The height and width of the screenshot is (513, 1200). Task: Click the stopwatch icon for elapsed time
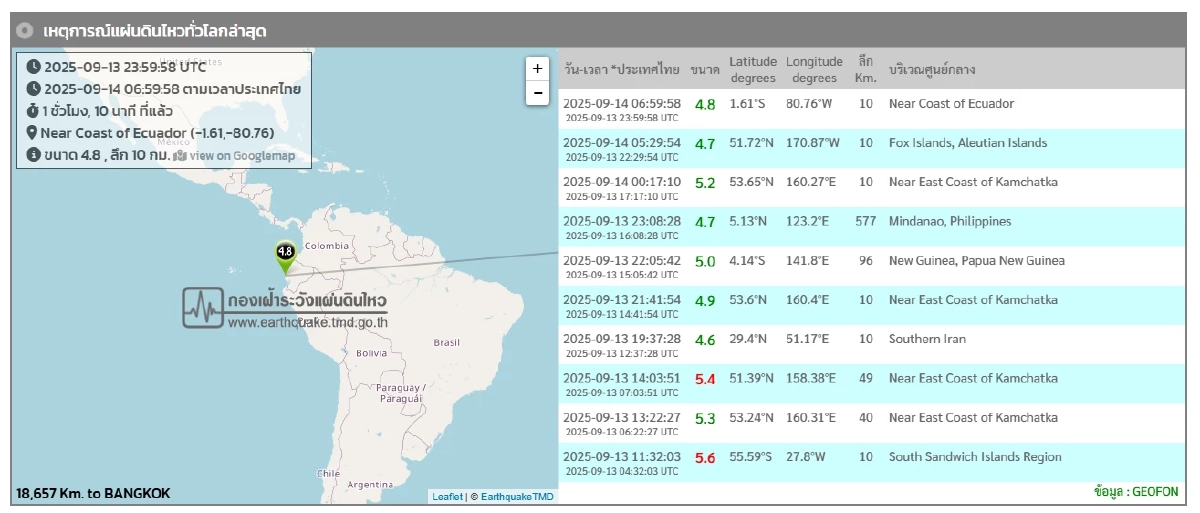pyautogui.click(x=33, y=111)
